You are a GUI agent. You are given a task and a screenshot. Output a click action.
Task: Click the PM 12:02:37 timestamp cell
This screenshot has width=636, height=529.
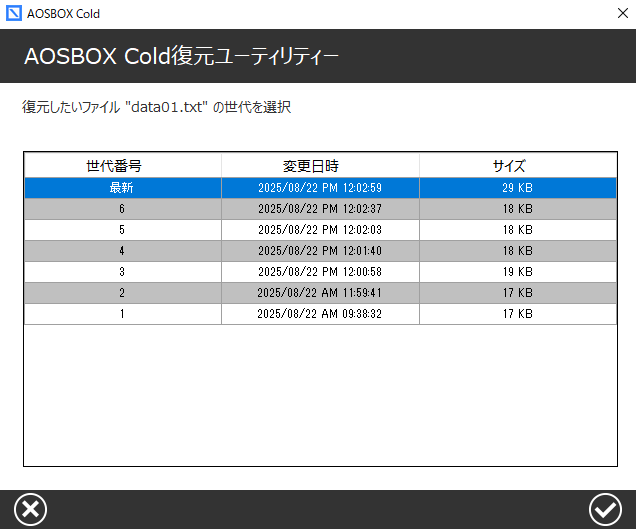pos(319,209)
